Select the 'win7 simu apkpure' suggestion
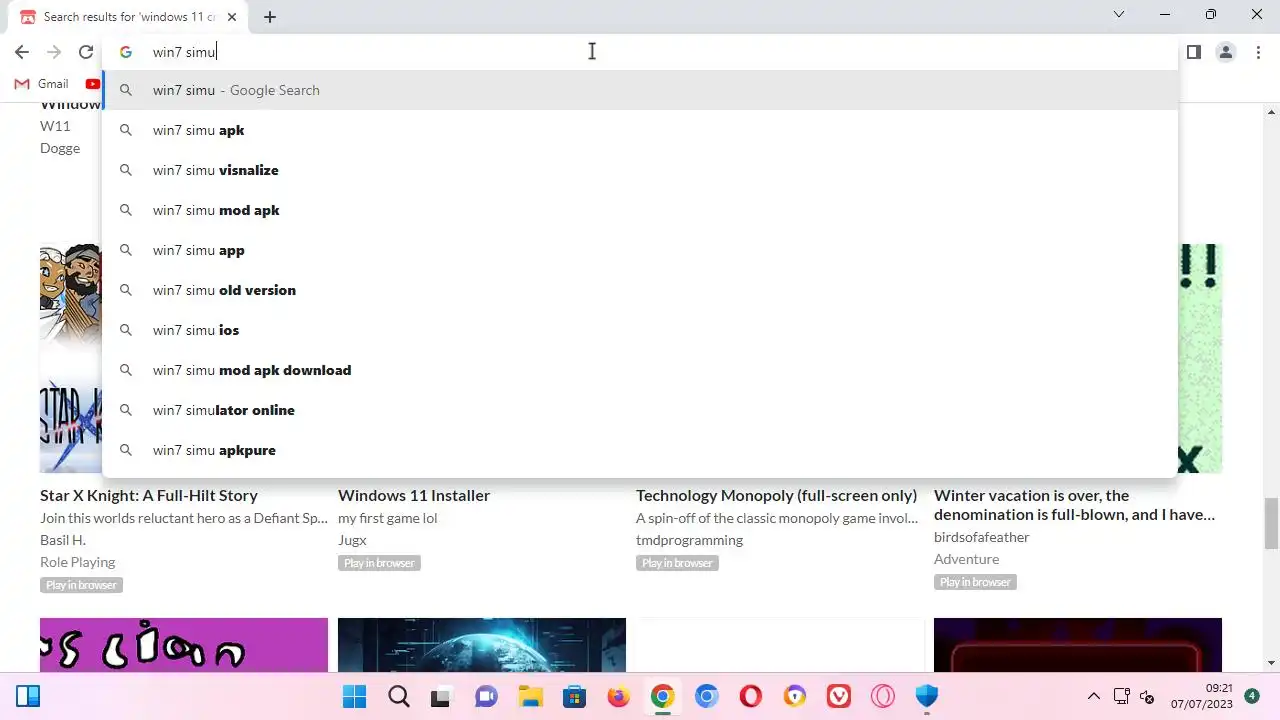 640,450
